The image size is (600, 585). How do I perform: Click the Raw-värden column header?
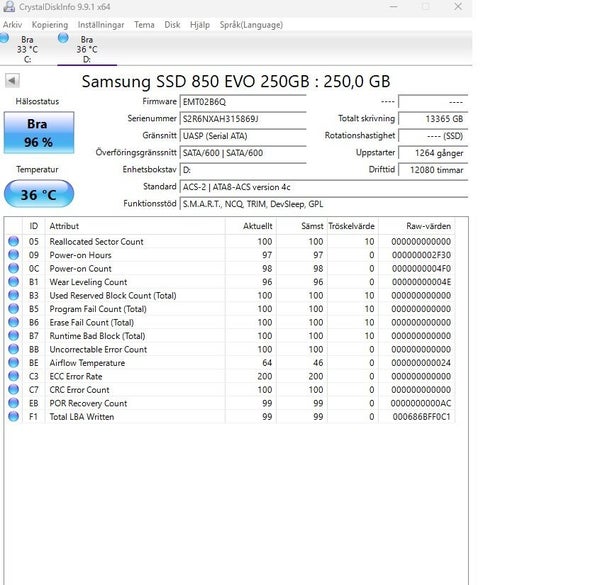click(417, 226)
